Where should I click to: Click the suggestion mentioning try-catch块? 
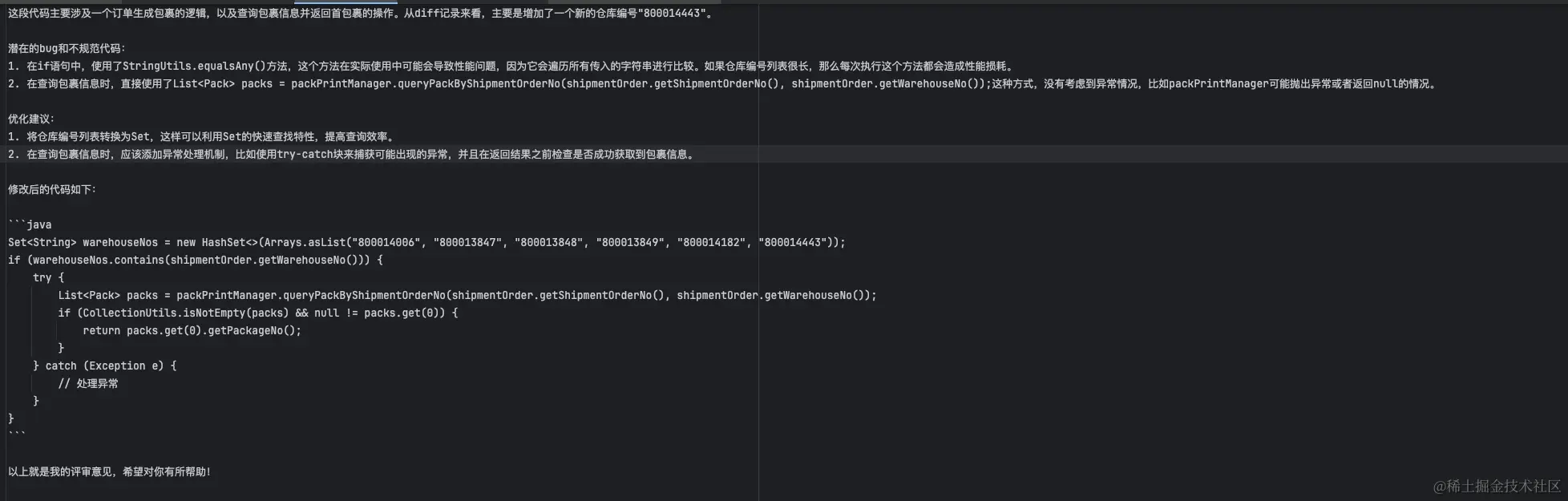[352, 154]
